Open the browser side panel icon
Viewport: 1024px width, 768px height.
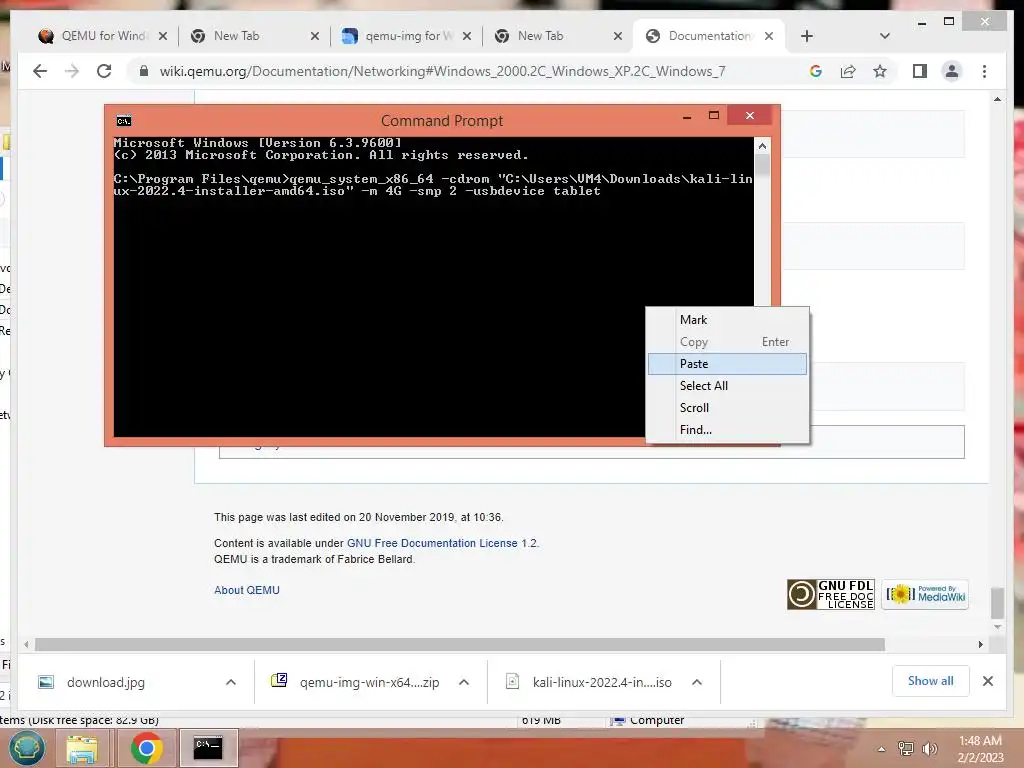click(920, 71)
